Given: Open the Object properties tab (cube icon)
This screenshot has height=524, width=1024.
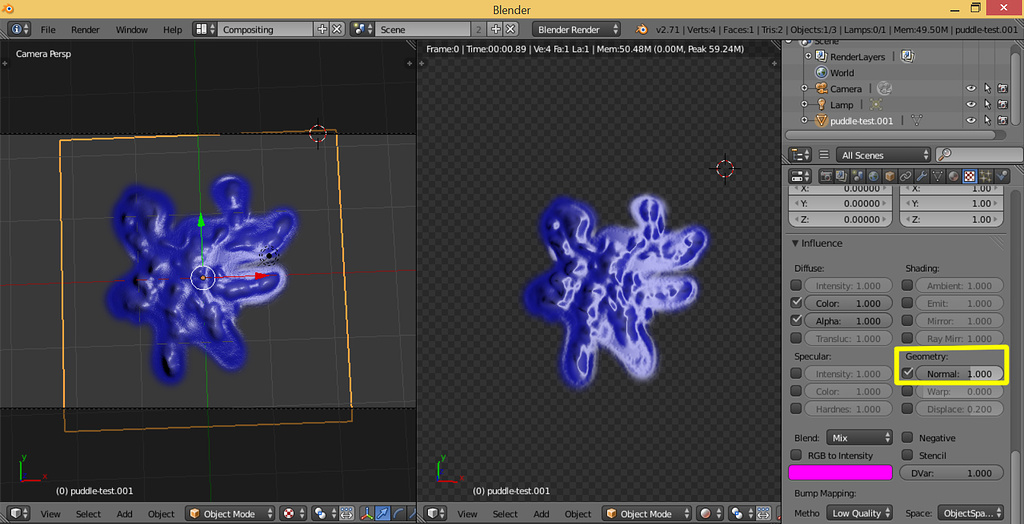Looking at the screenshot, I should click(889, 176).
